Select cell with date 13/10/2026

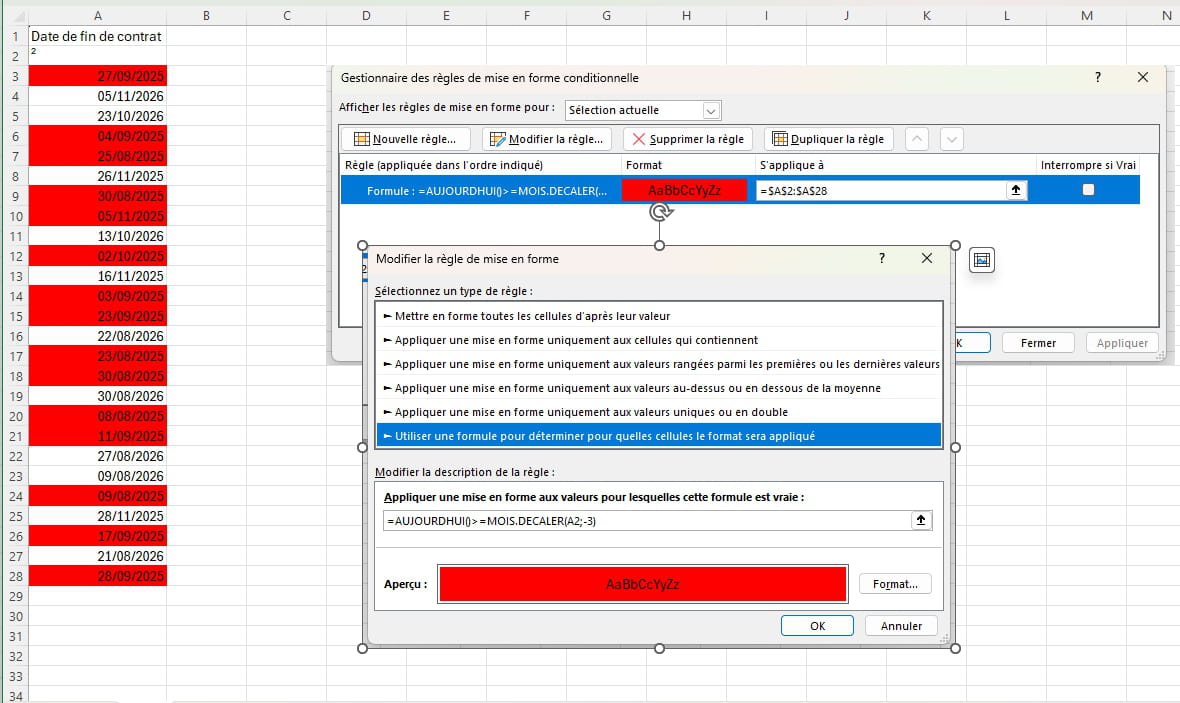pos(98,236)
